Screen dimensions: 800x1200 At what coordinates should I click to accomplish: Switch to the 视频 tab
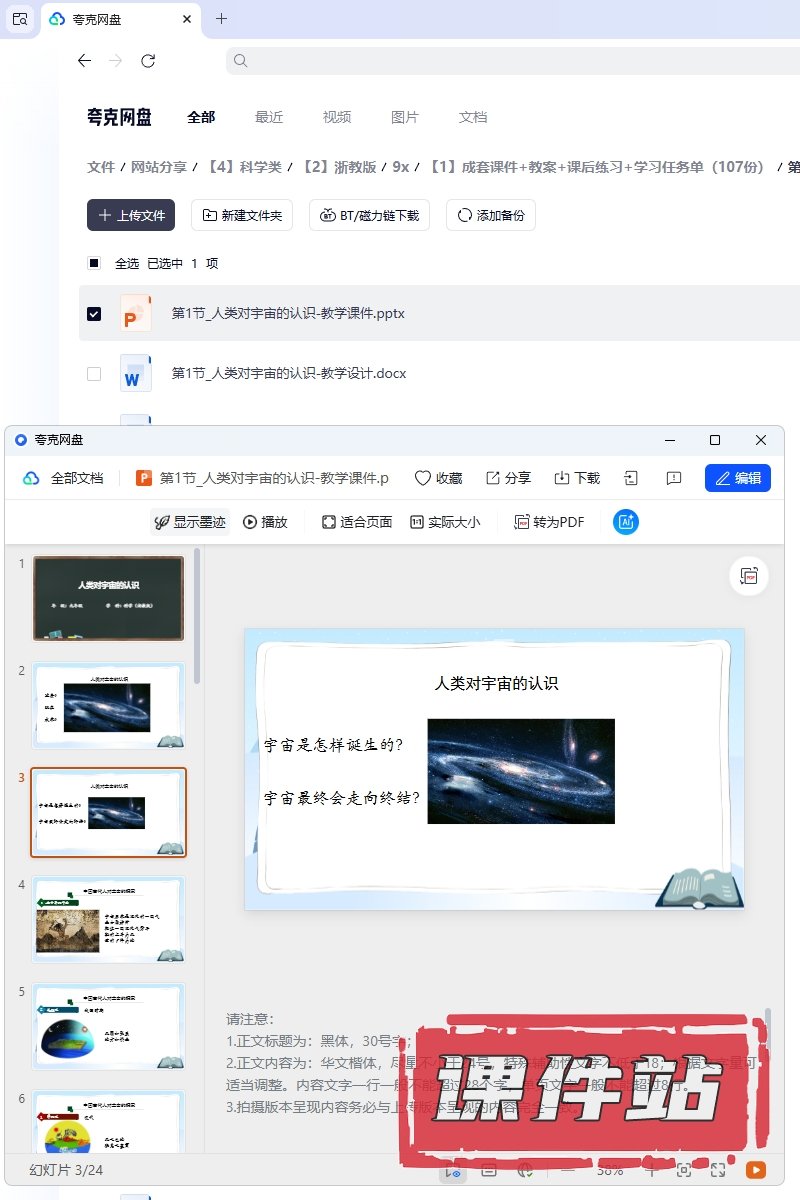337,117
